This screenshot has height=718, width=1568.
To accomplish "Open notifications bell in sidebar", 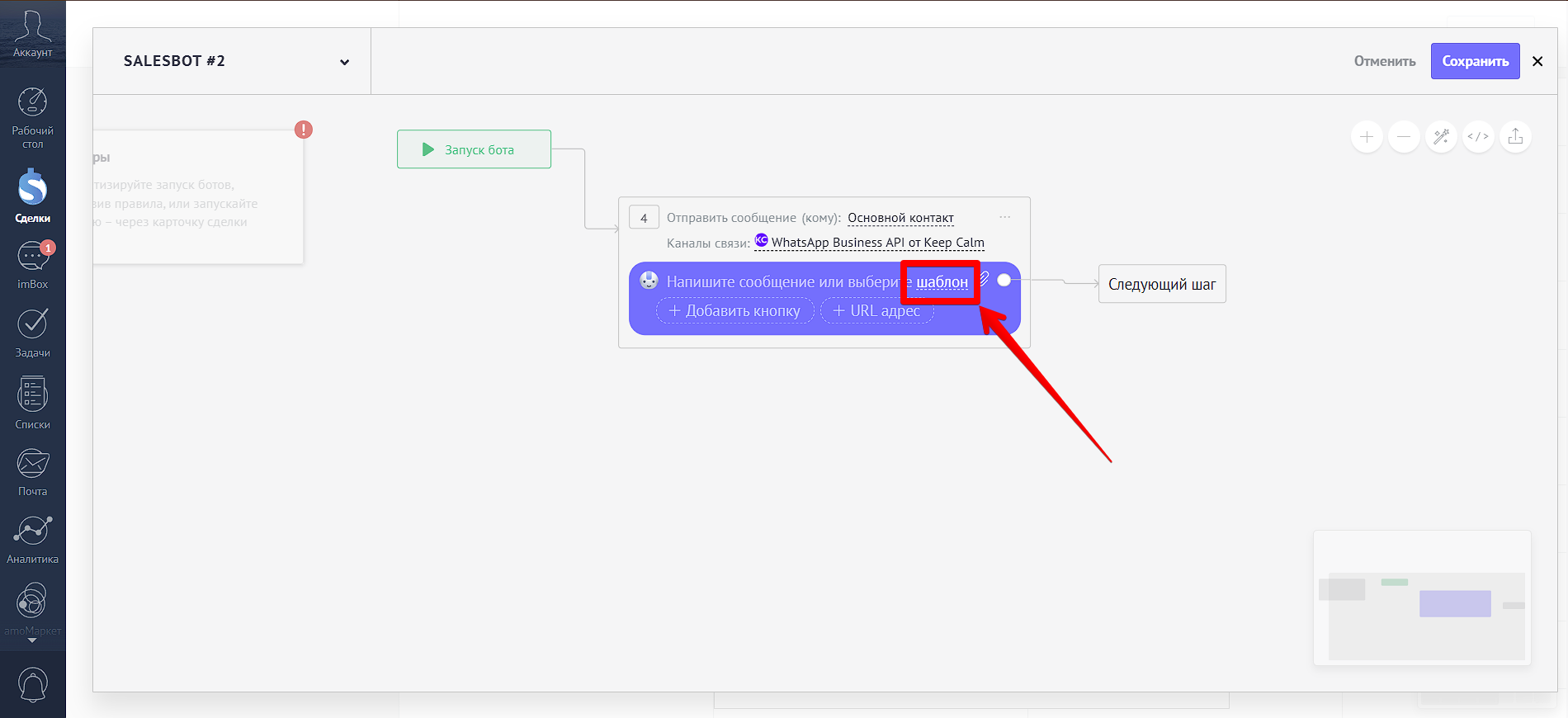I will coord(32,684).
